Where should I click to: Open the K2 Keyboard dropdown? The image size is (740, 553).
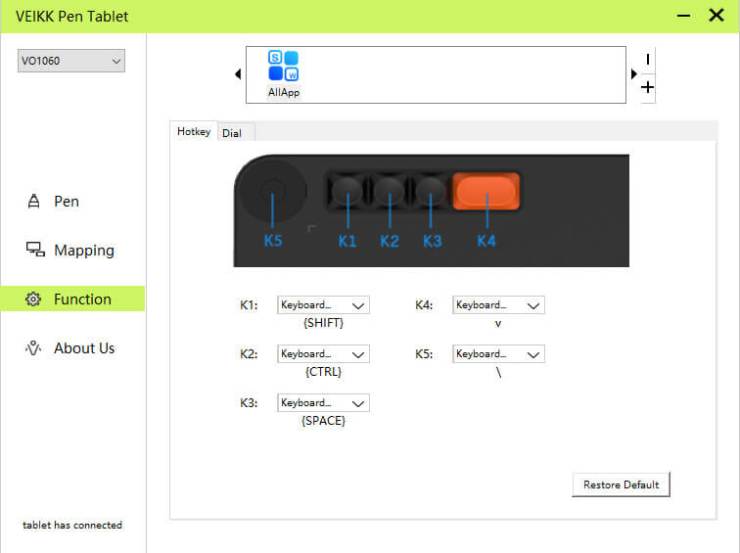(x=323, y=354)
